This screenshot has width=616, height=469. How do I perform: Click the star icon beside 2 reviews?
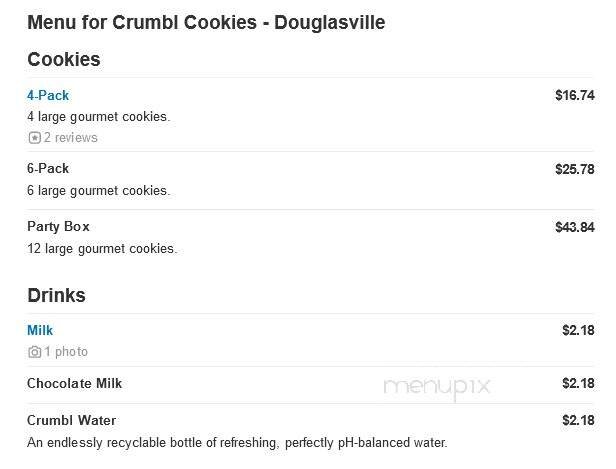tap(34, 138)
